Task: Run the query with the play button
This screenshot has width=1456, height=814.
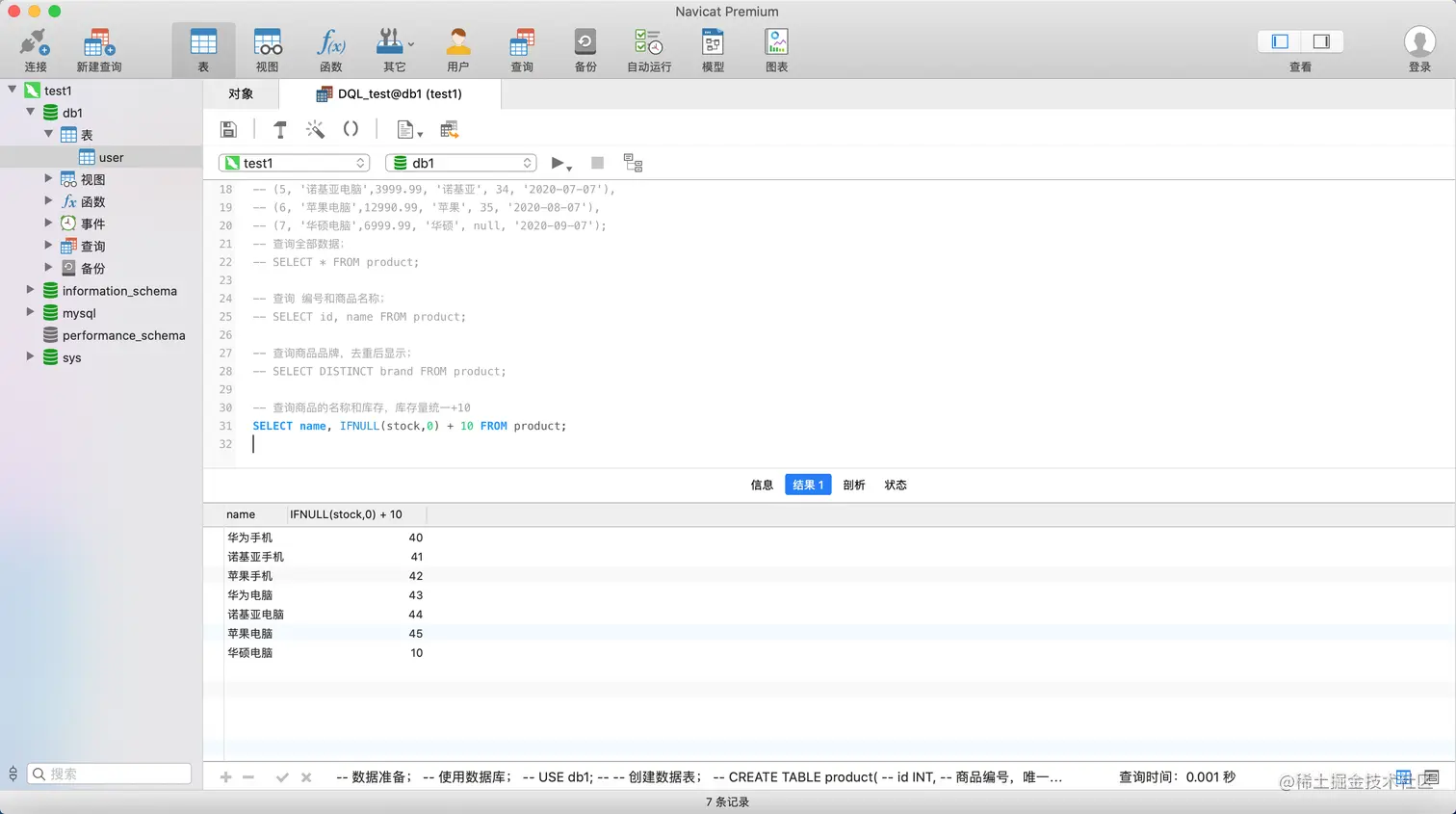Action: [x=560, y=163]
